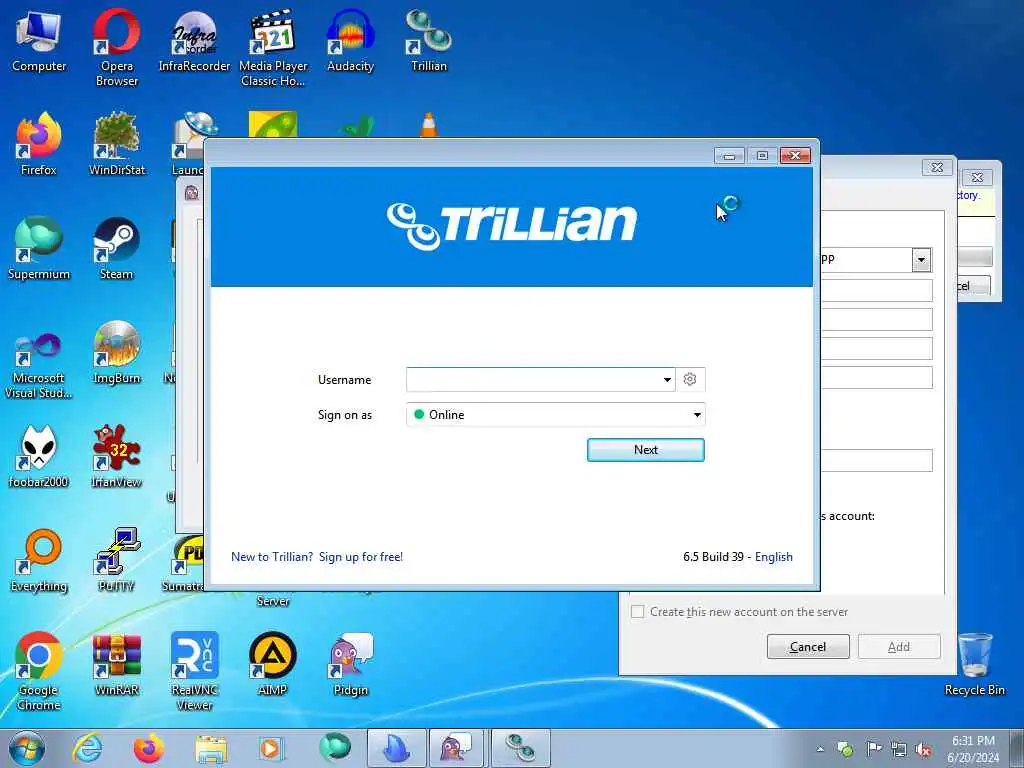This screenshot has height=768, width=1024.
Task: Open Internet Explorer from the taskbar
Action: tap(87, 748)
